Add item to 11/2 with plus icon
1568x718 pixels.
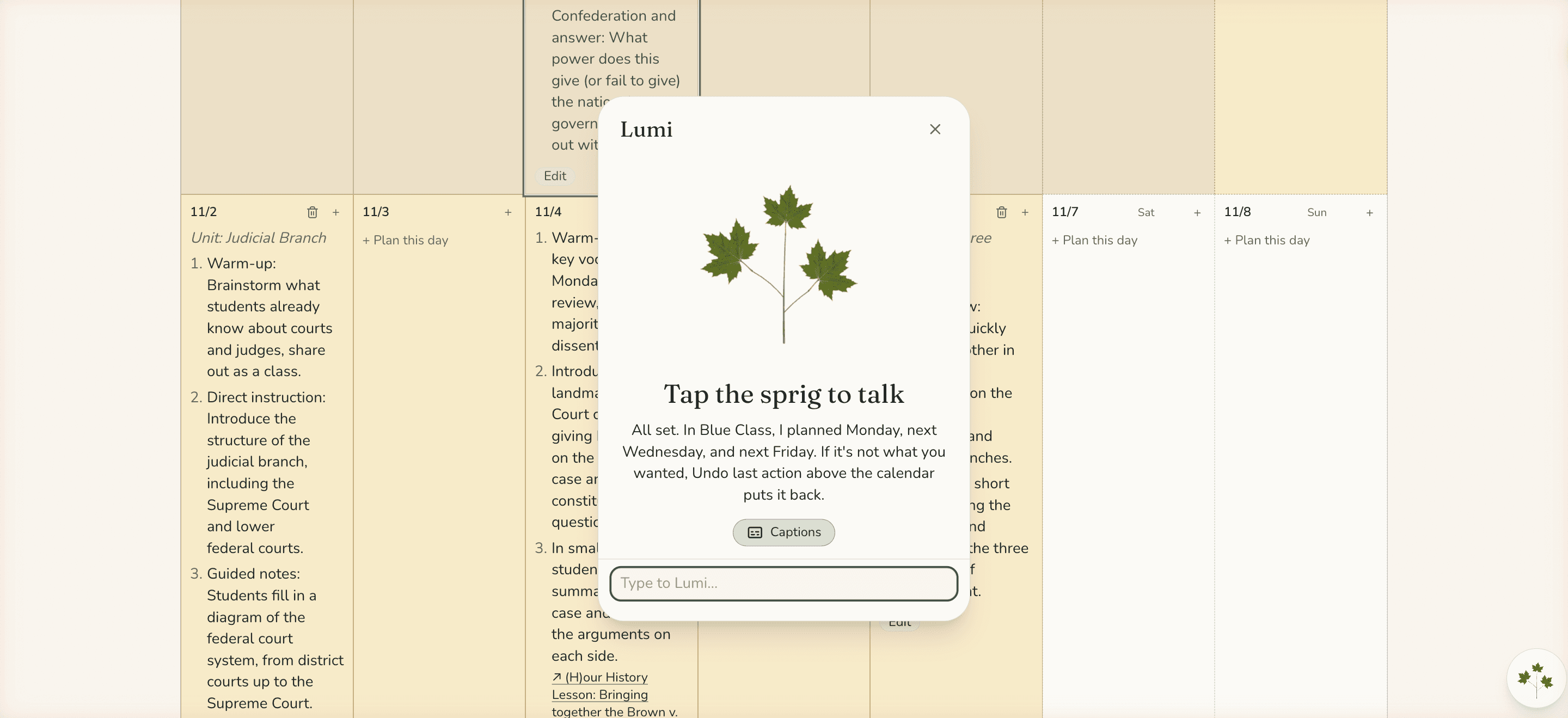336,212
